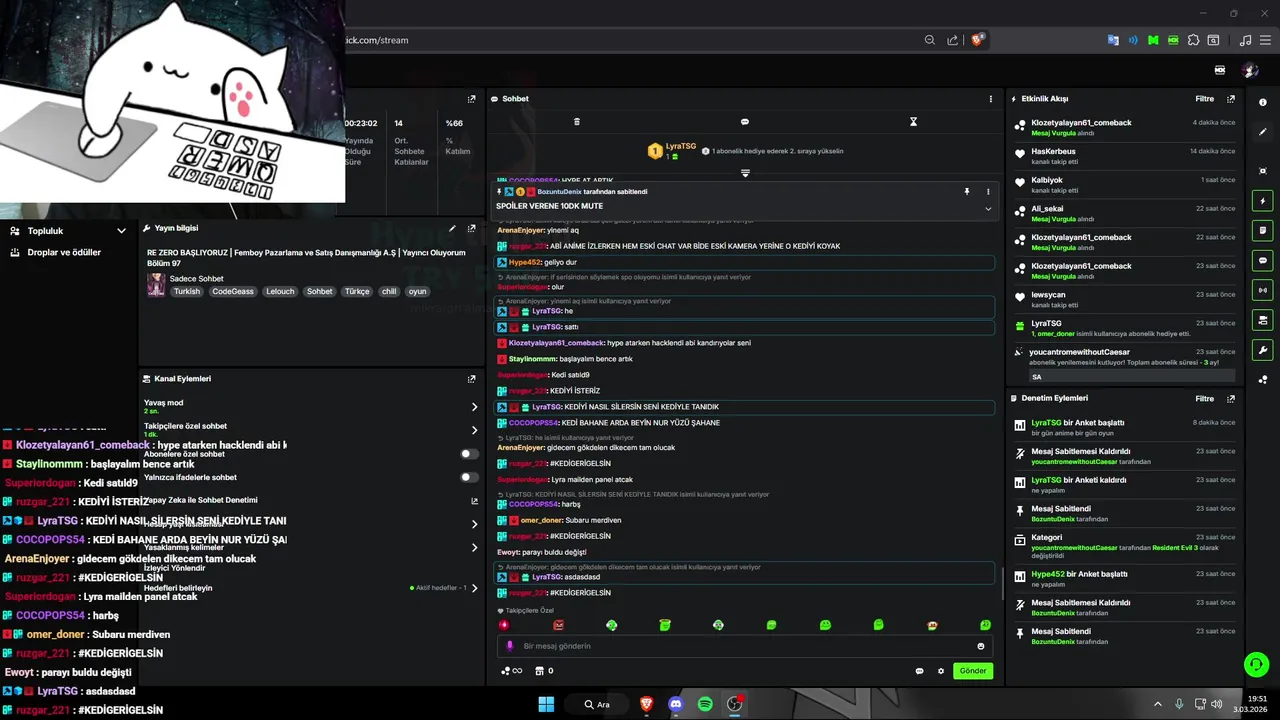Open emoji picker in message box

pyautogui.click(x=981, y=646)
